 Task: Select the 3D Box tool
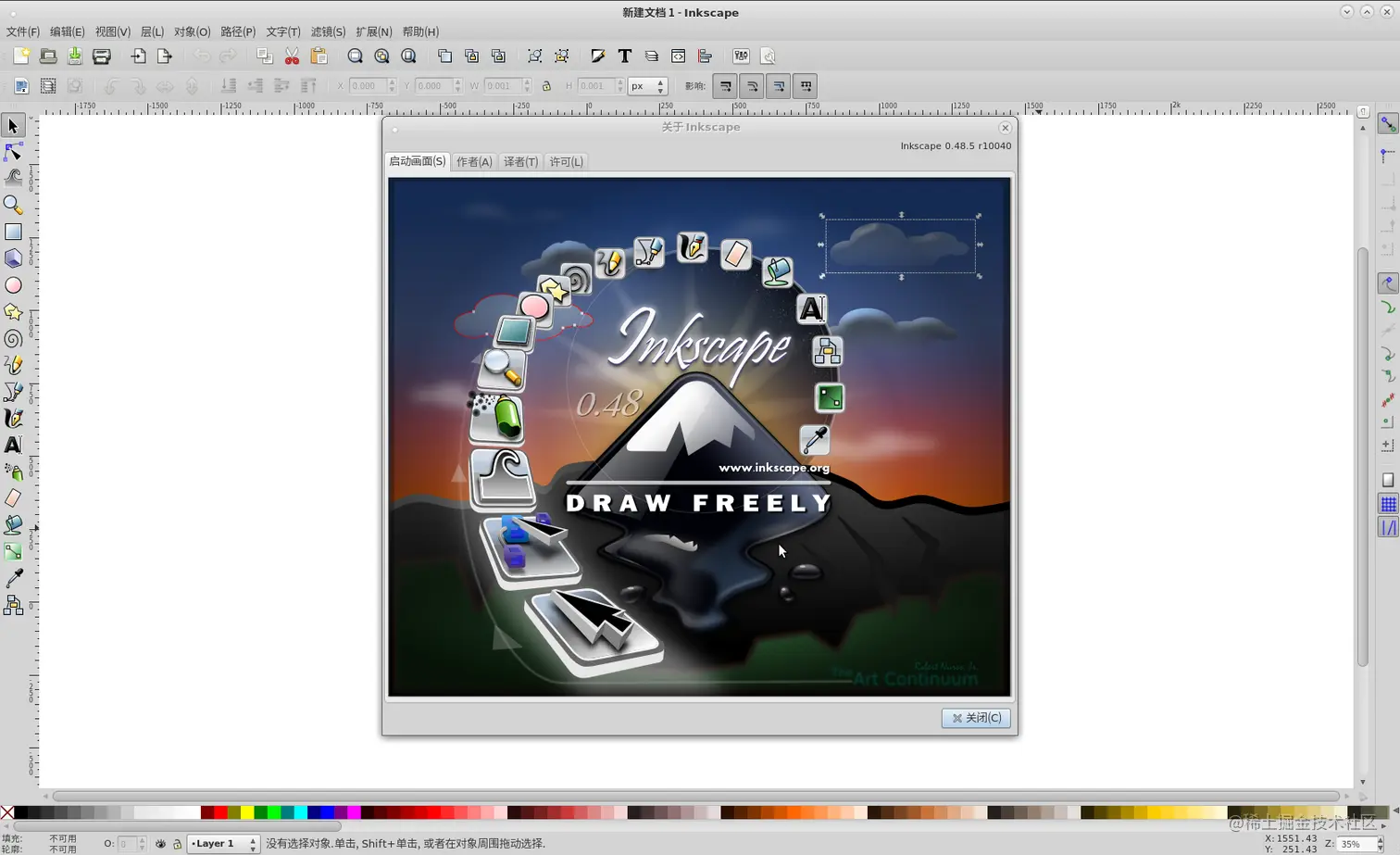[x=13, y=258]
